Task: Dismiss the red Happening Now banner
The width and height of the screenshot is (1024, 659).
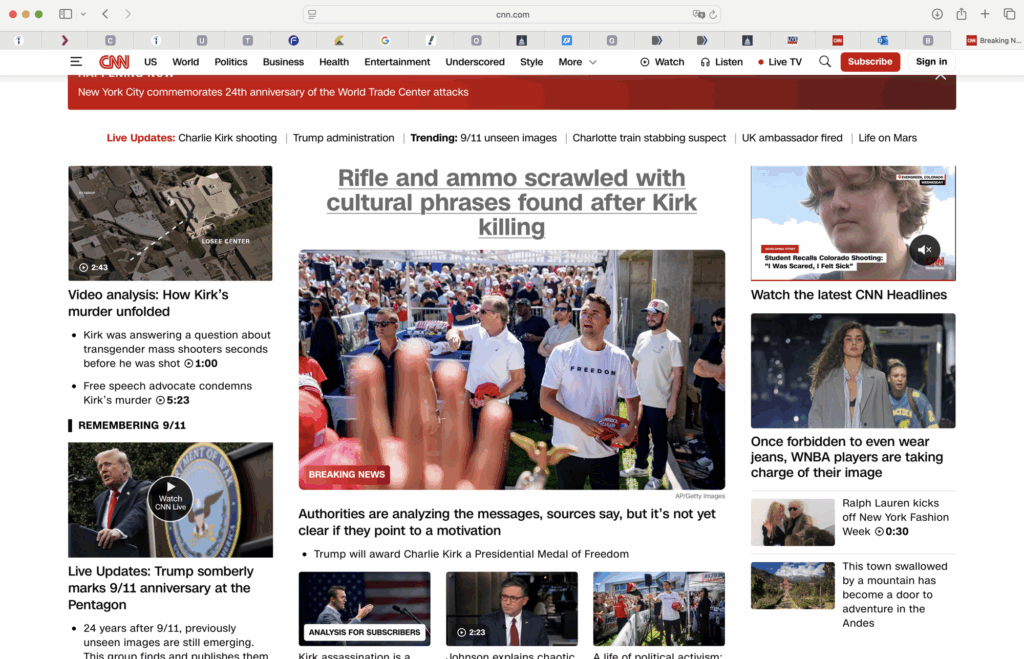Action: (x=940, y=76)
